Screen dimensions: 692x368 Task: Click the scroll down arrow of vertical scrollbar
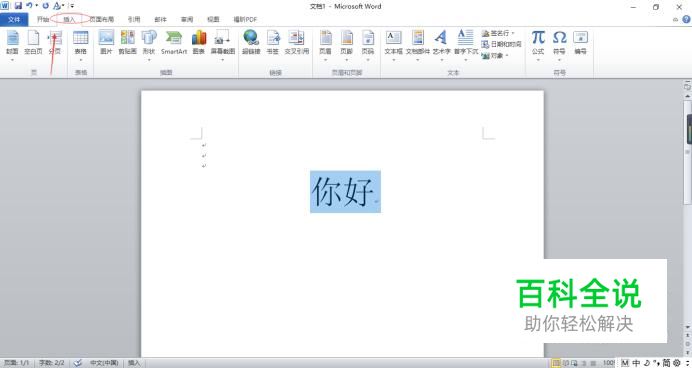(x=687, y=327)
